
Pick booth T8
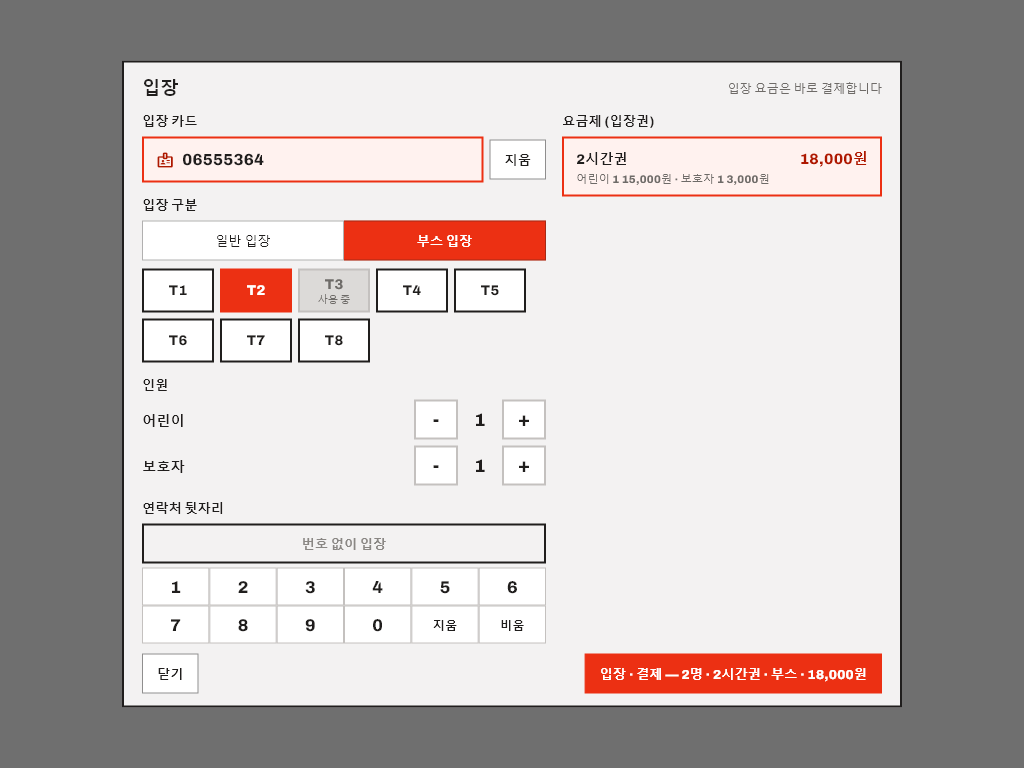pyautogui.click(x=334, y=340)
